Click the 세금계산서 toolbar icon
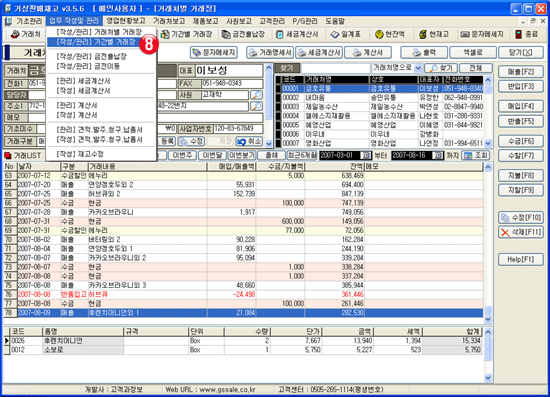 (280, 34)
